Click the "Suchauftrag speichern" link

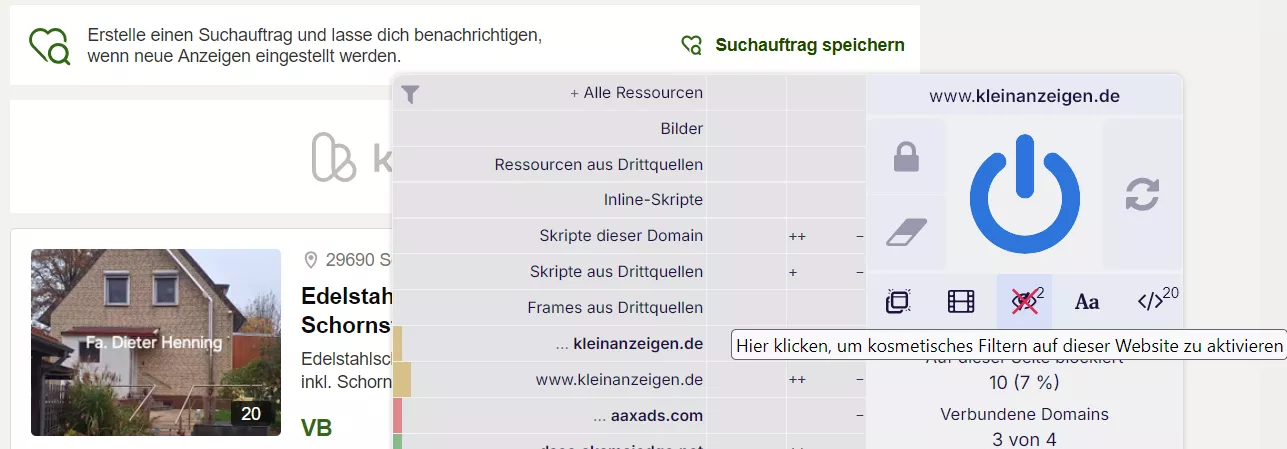809,45
